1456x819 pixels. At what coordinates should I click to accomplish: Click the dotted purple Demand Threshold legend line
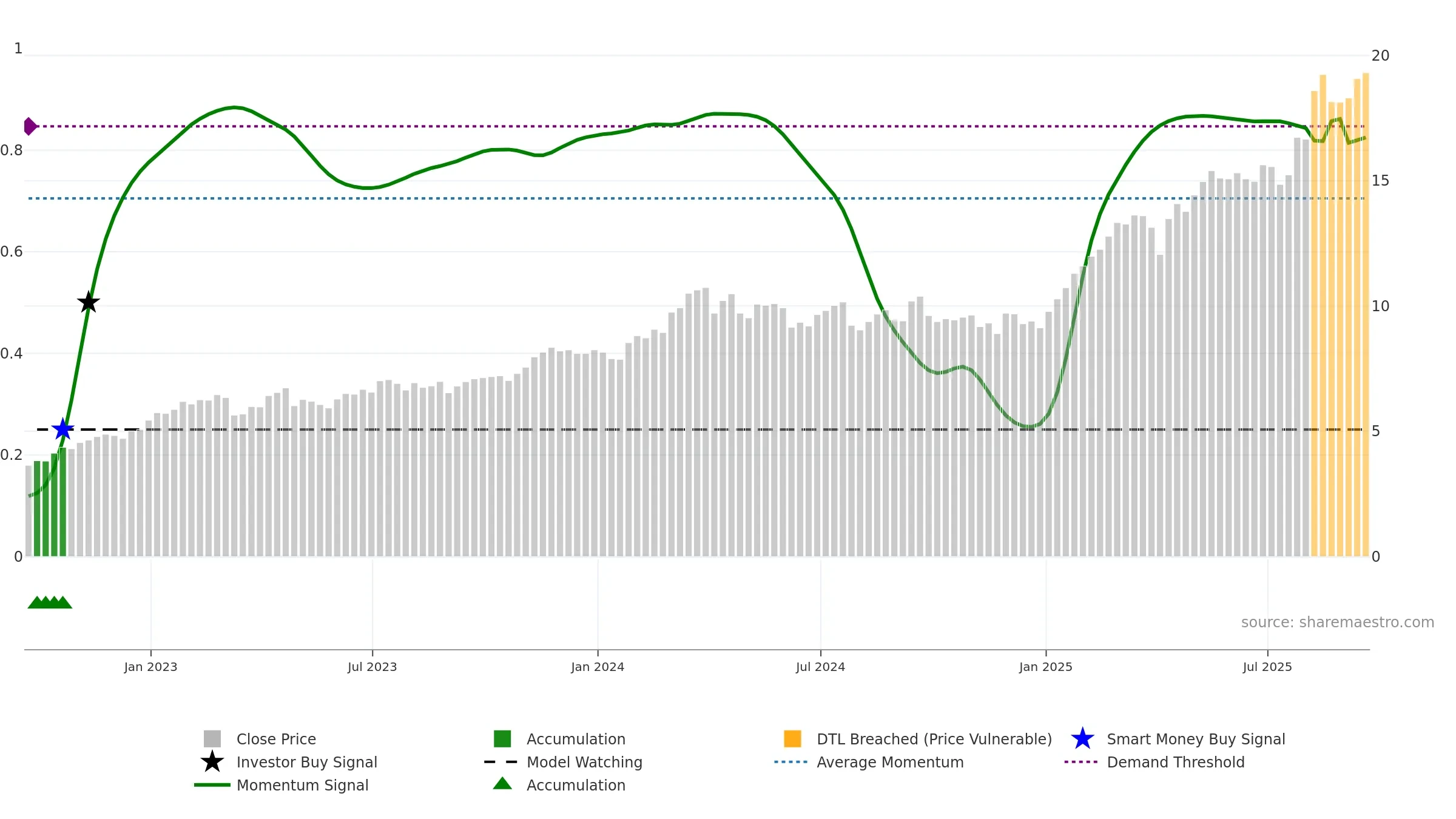tap(1081, 762)
